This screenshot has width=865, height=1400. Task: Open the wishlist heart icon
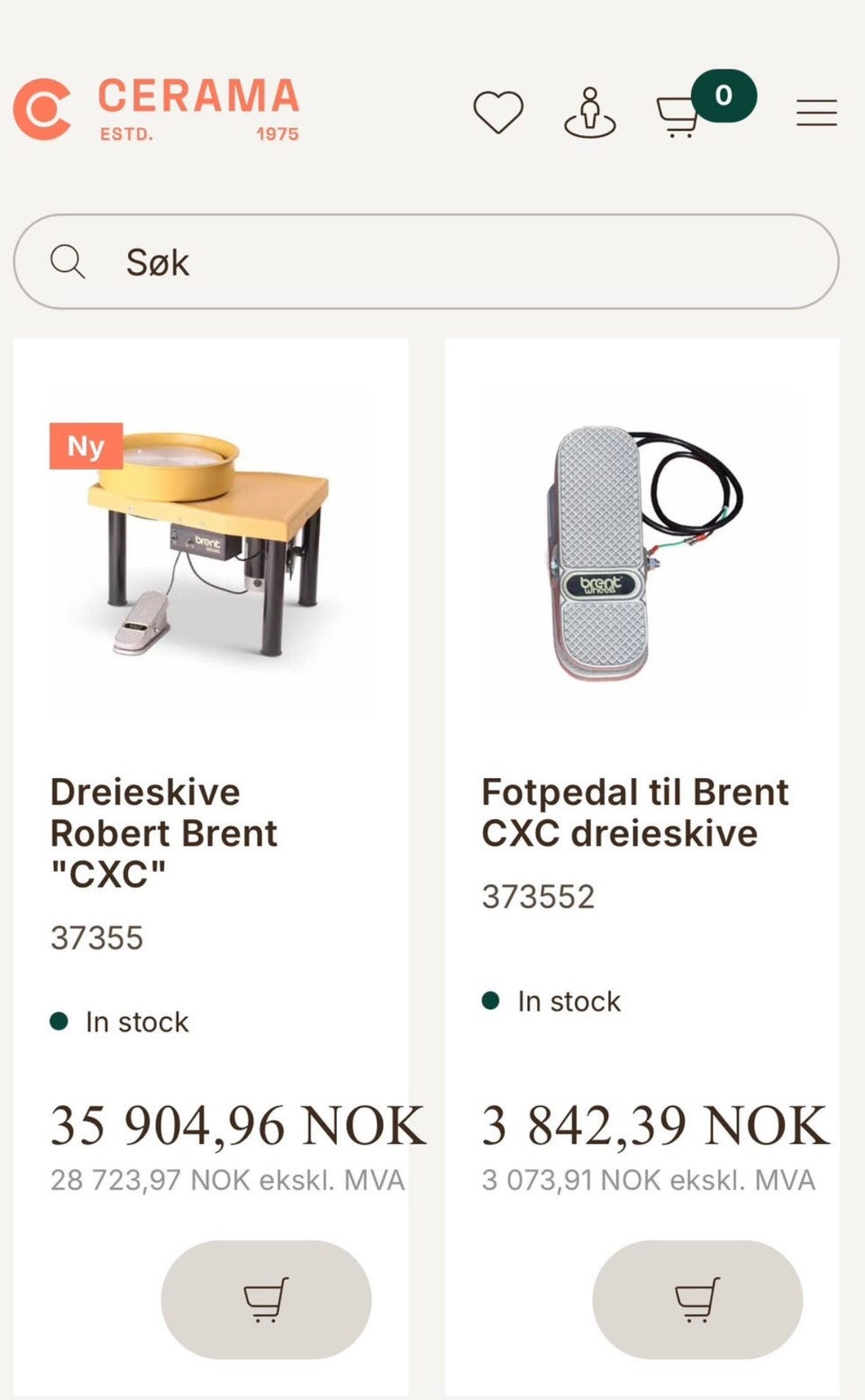(x=498, y=113)
